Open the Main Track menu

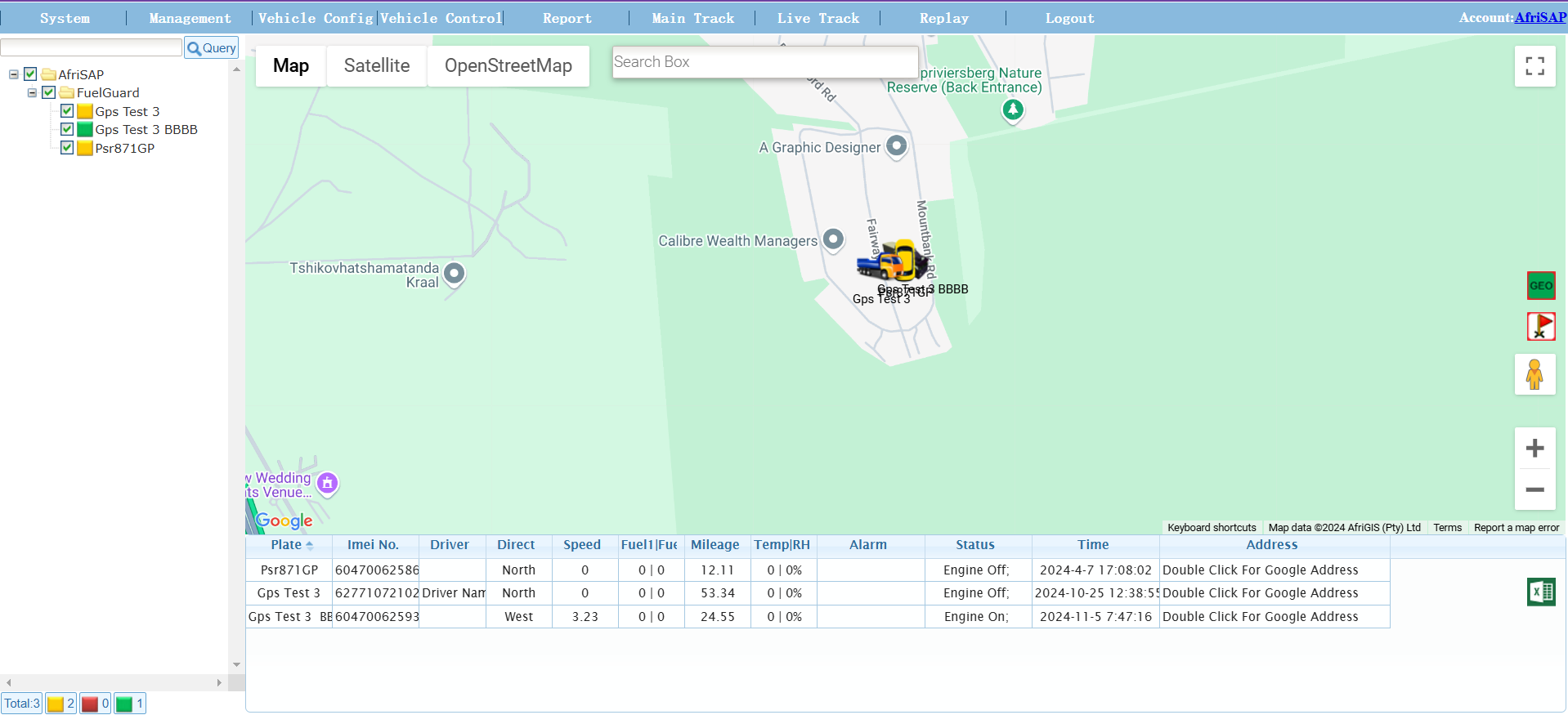coord(692,18)
